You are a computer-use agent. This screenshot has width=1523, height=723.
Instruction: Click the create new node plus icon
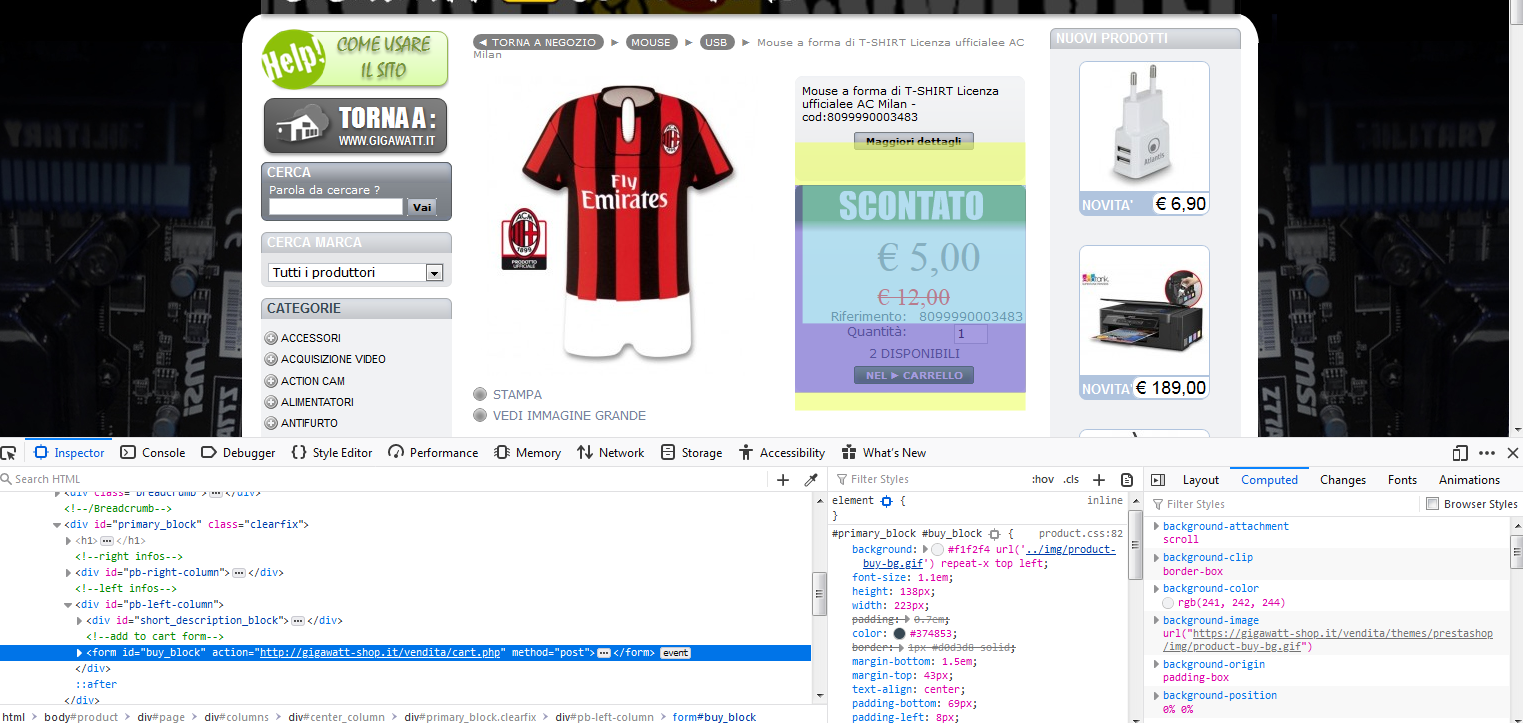783,480
